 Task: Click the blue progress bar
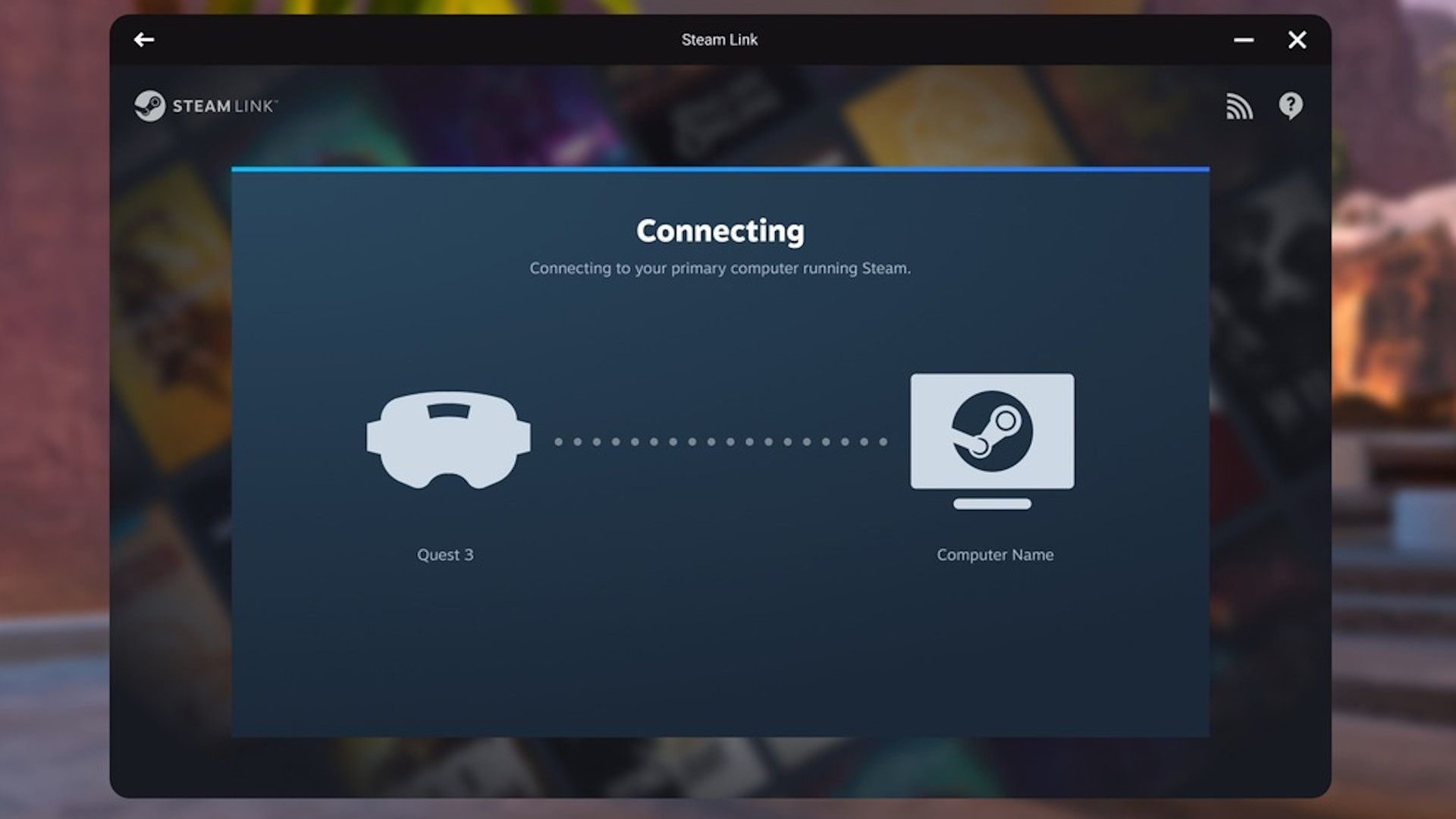pyautogui.click(x=720, y=169)
